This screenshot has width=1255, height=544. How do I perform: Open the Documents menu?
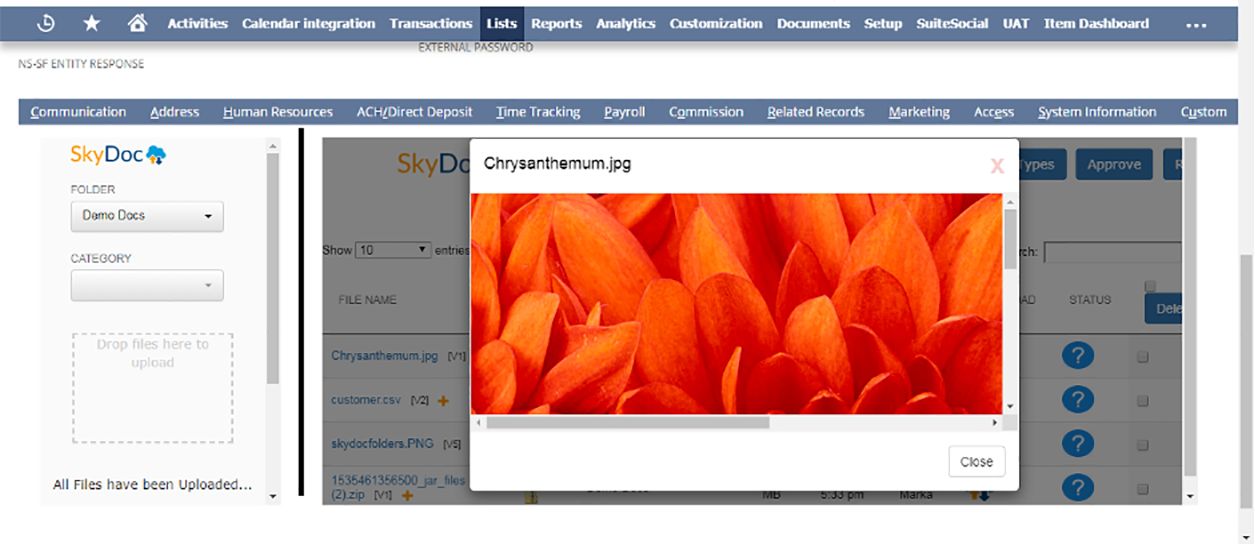(813, 23)
